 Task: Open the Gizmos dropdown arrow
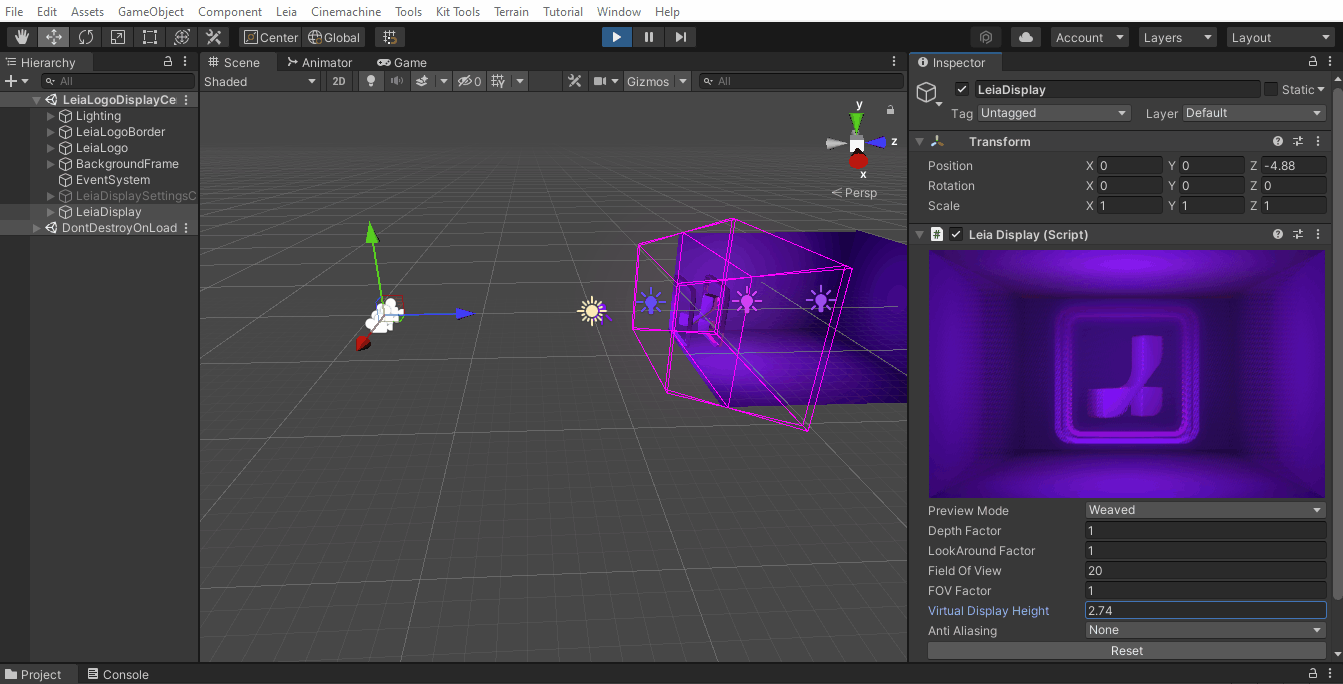point(683,81)
